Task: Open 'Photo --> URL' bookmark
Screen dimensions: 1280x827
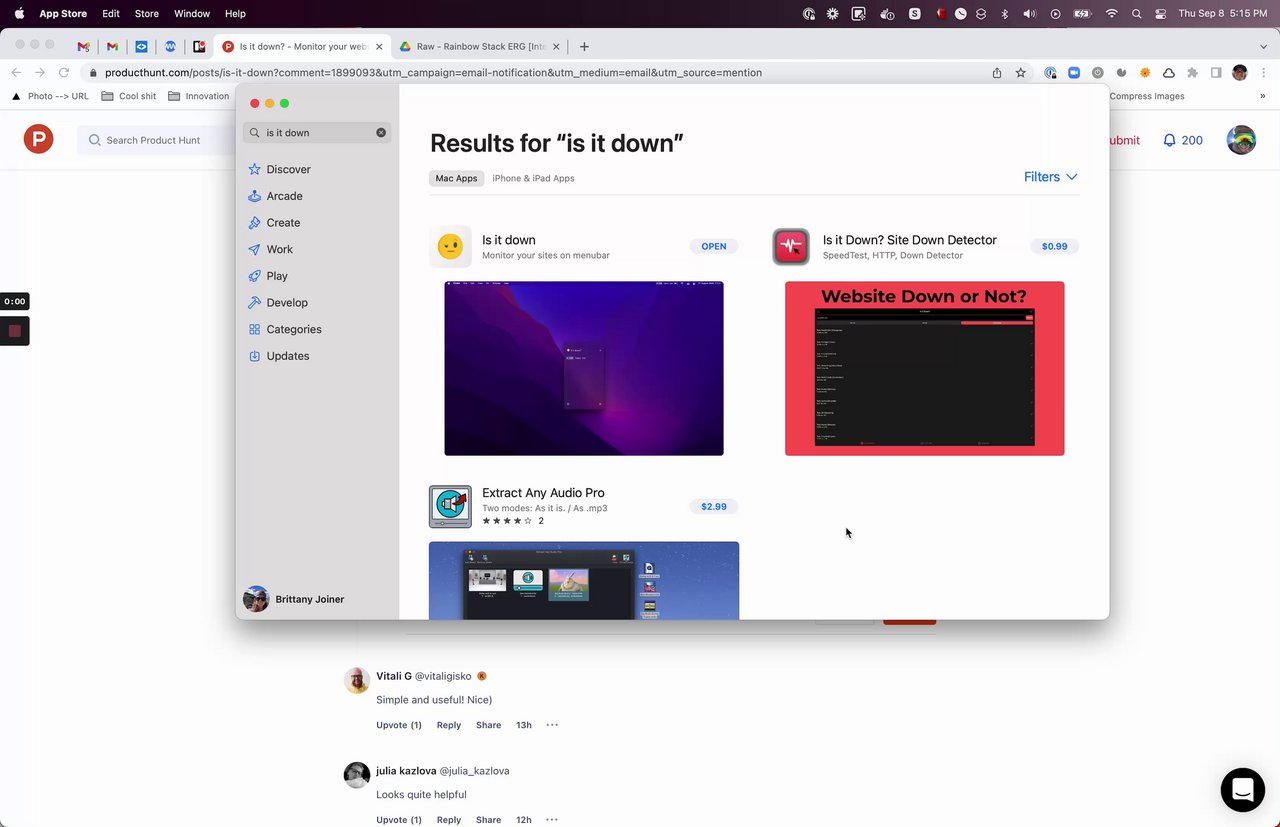Action: (x=50, y=96)
